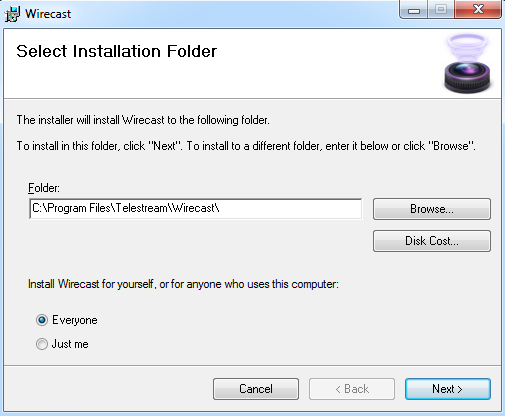Minimize the Wirecast installer window
The image size is (505, 416).
pos(414,10)
